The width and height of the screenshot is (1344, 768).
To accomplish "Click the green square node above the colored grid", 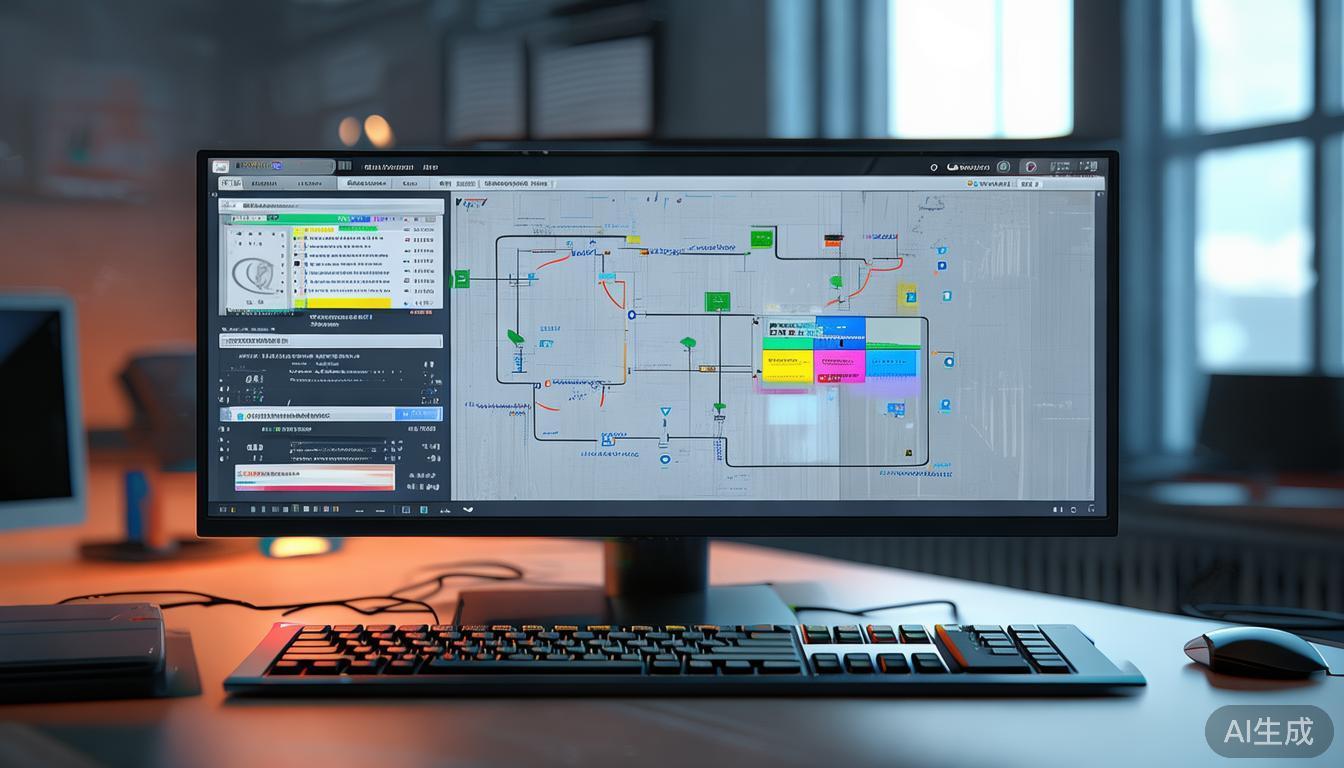I will coord(717,301).
